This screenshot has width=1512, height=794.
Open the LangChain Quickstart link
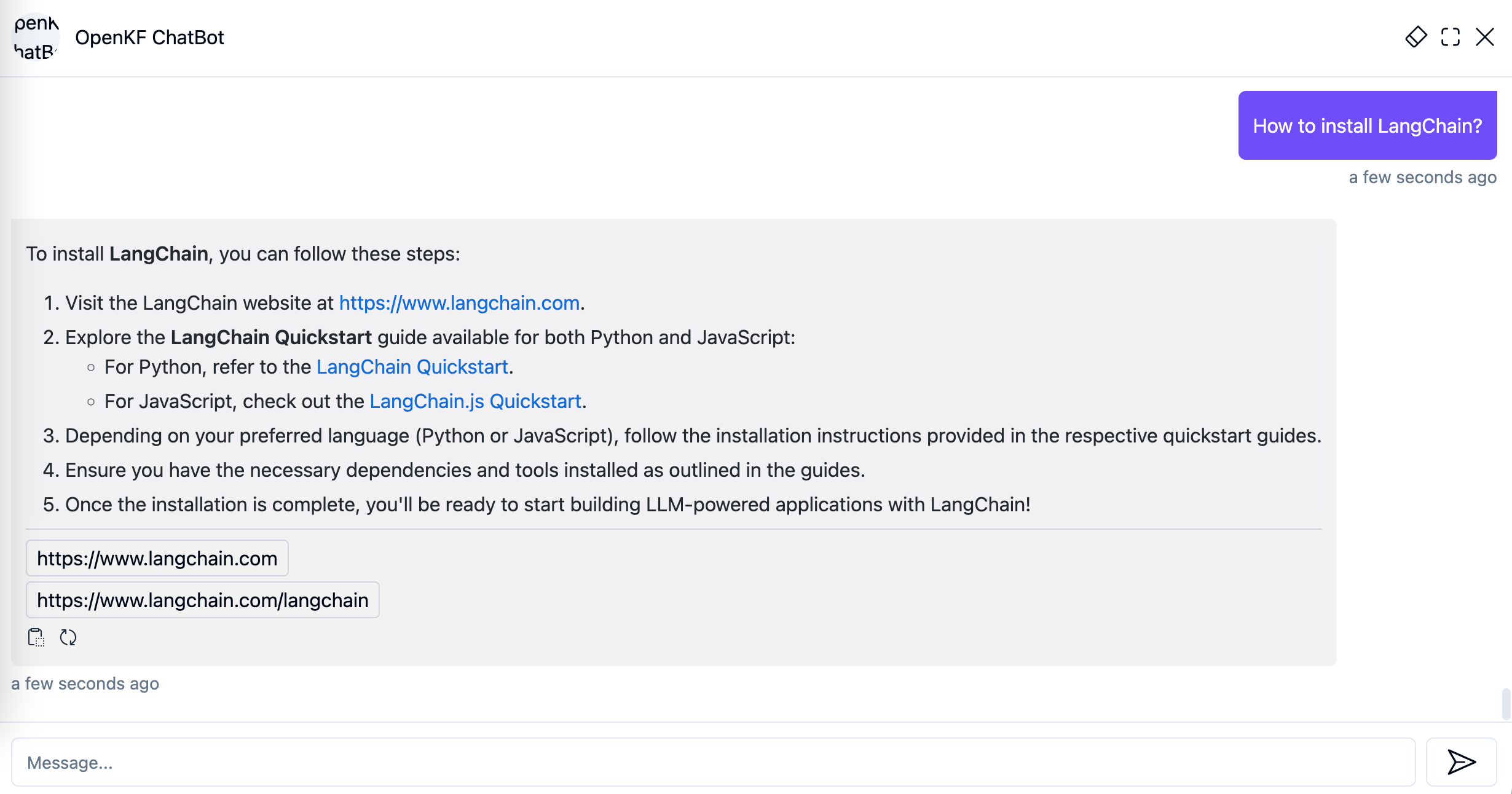click(x=412, y=367)
